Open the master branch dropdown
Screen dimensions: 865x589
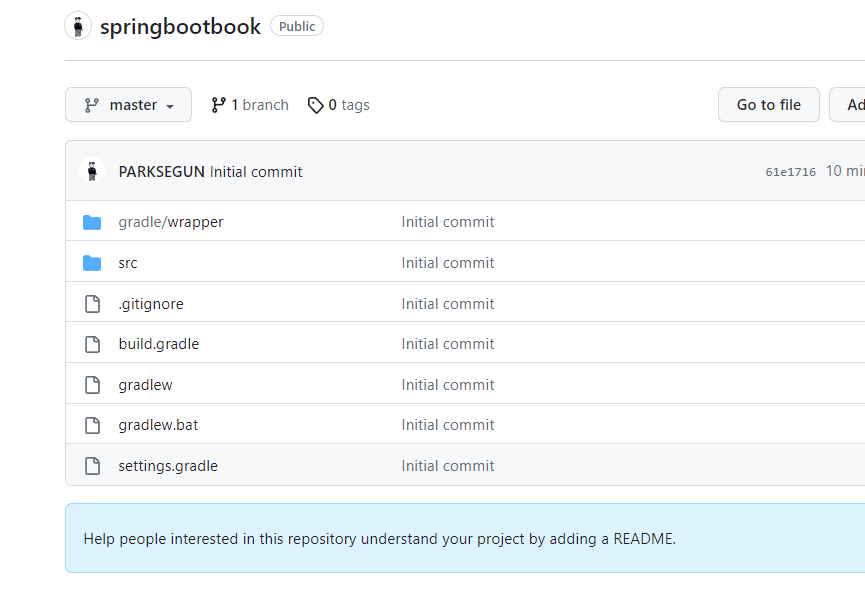(129, 105)
